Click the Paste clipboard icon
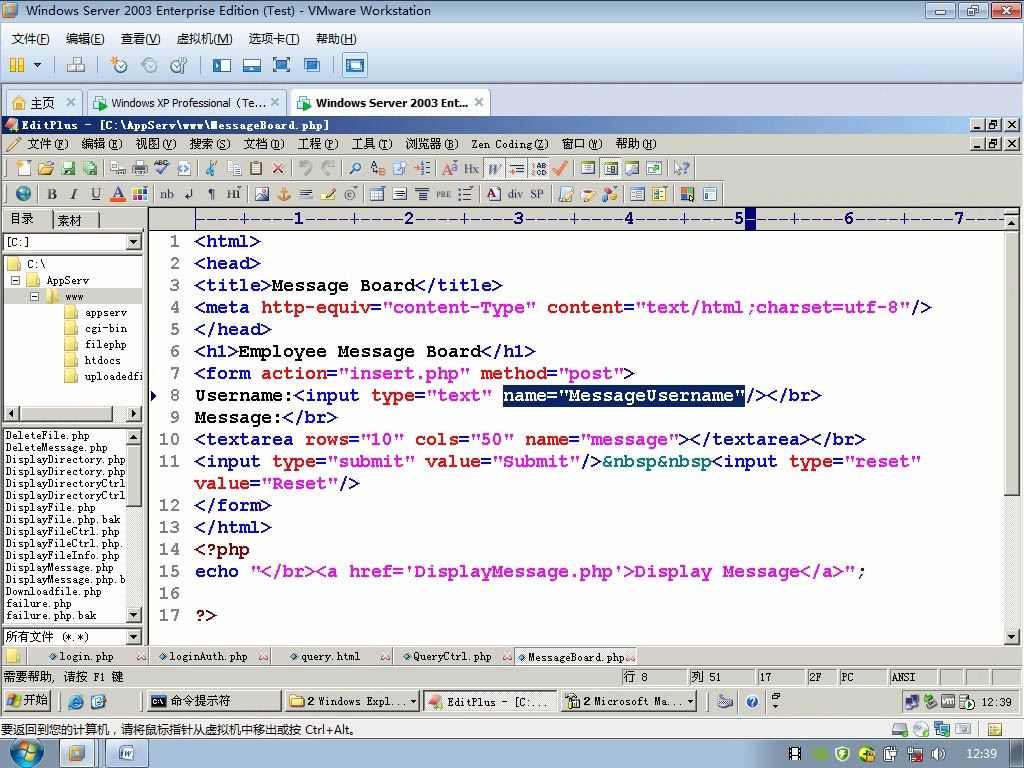The height and width of the screenshot is (768, 1024). pos(256,168)
